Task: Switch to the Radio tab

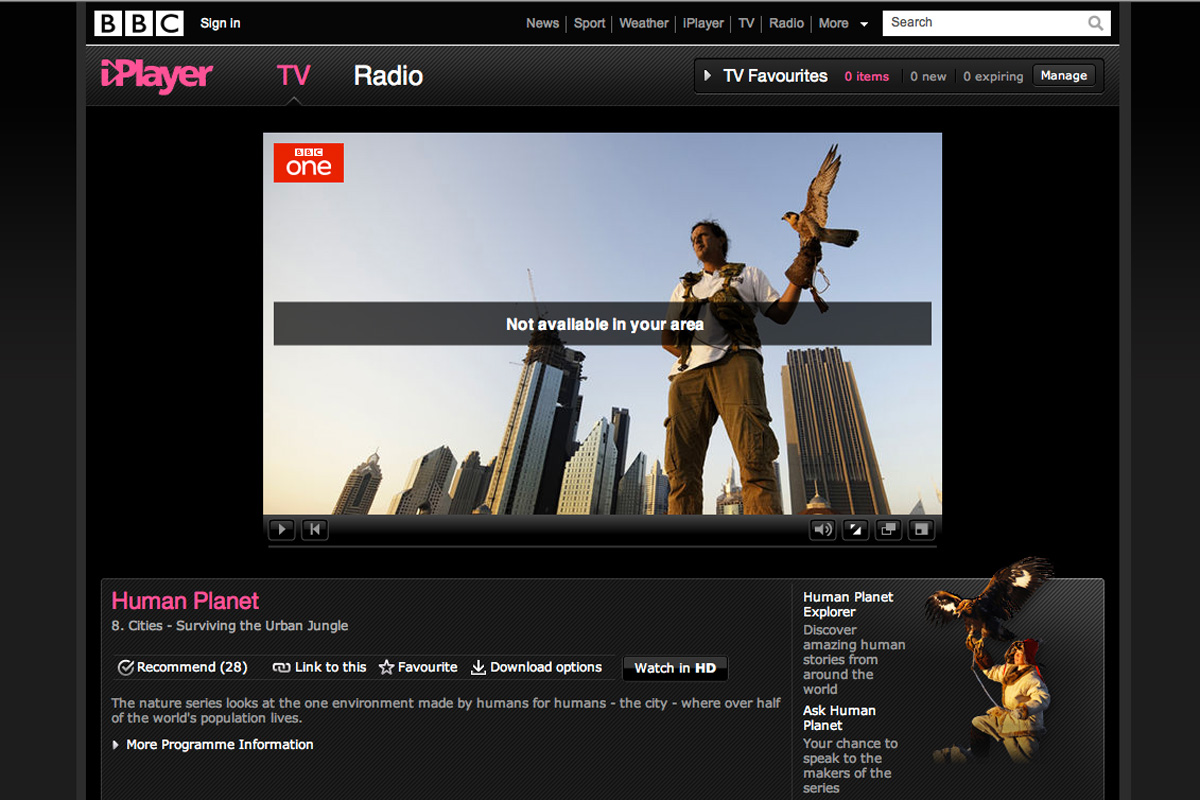Action: [388, 75]
